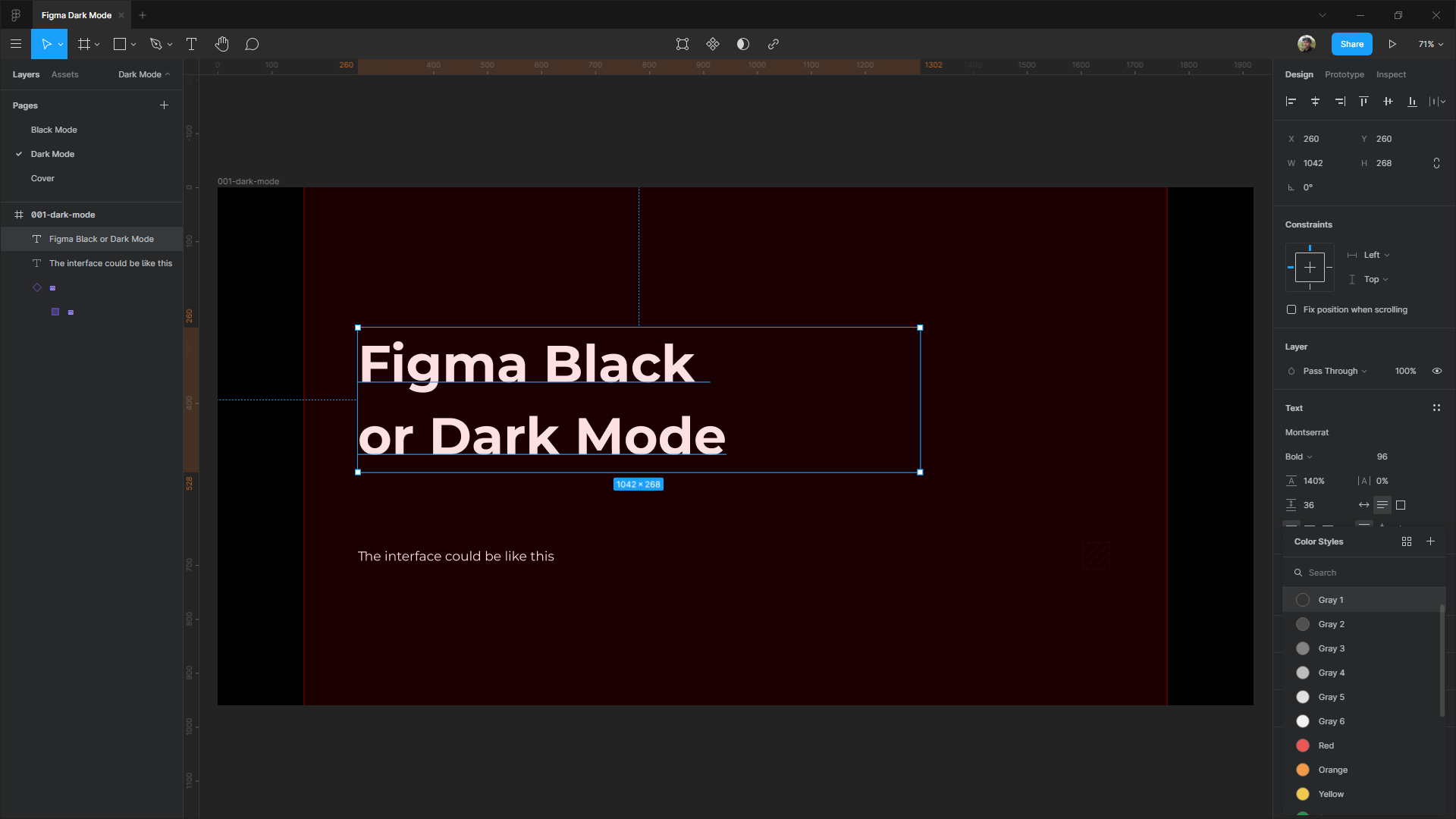Click the Figma home icon

pyautogui.click(x=16, y=15)
